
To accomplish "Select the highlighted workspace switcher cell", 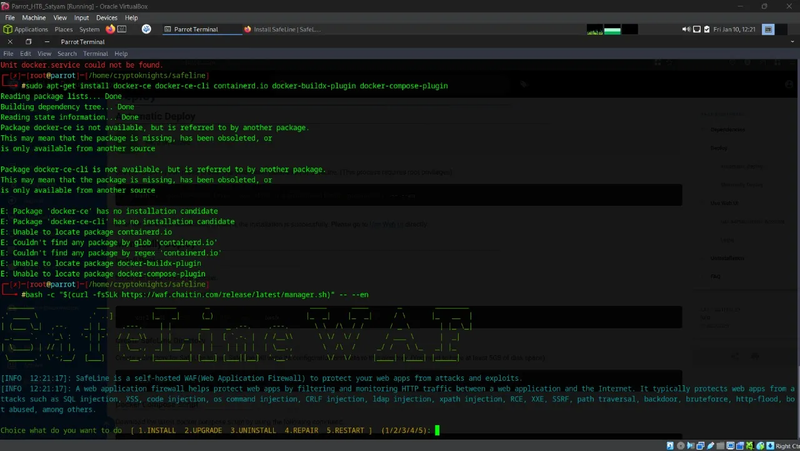I will point(768,30).
